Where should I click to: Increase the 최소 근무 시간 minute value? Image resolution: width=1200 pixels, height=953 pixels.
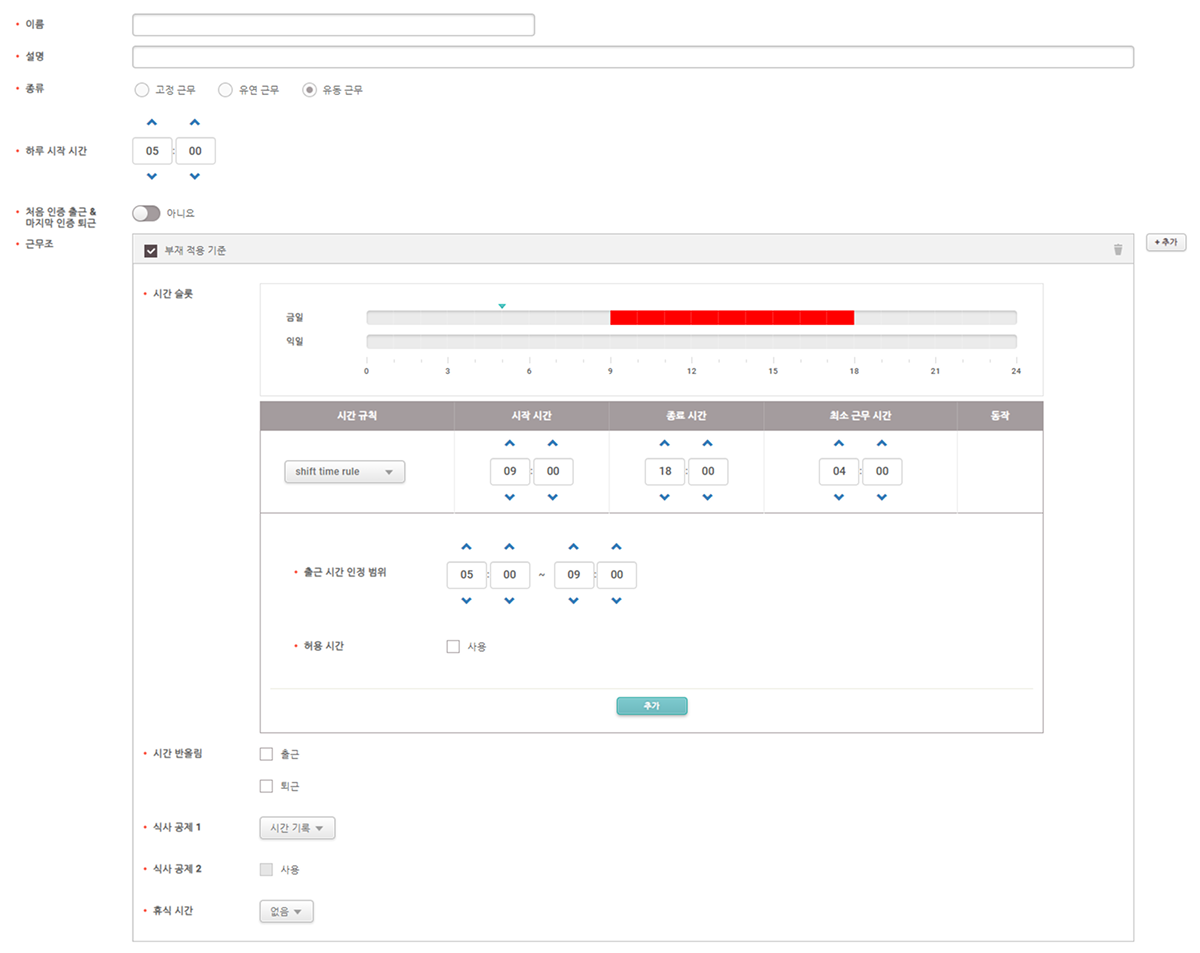tap(882, 444)
